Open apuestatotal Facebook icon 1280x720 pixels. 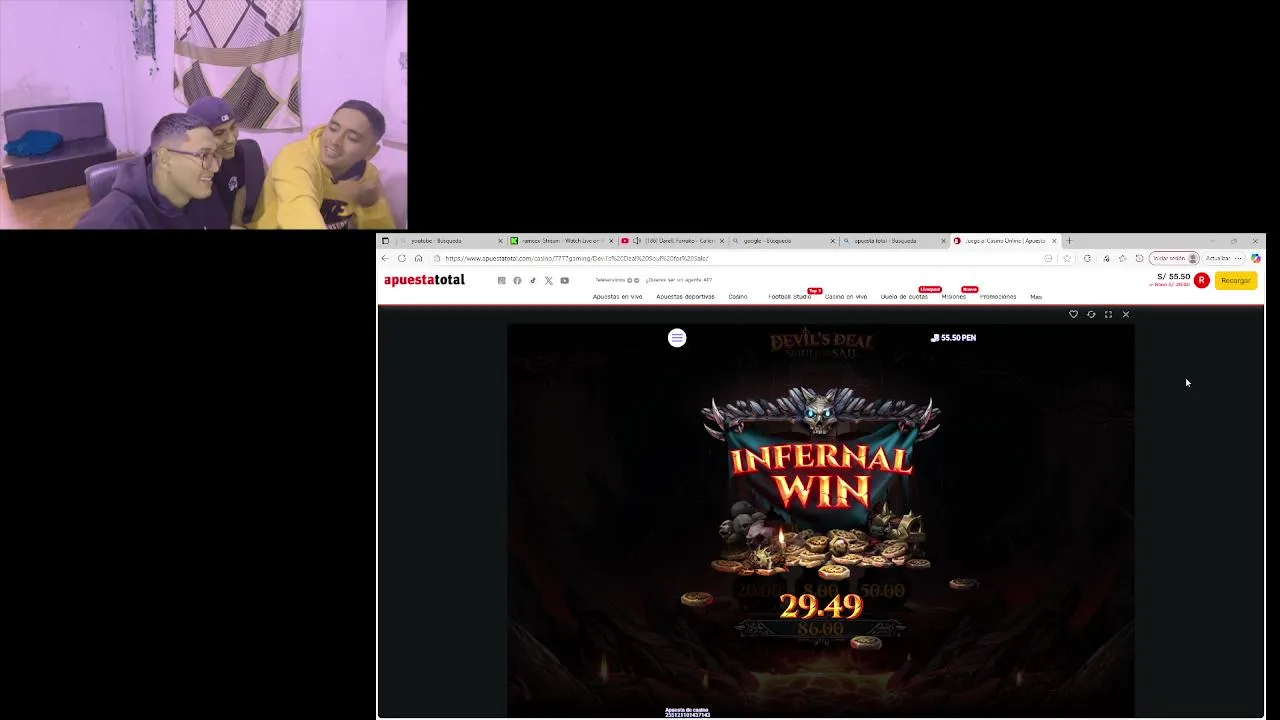point(517,281)
